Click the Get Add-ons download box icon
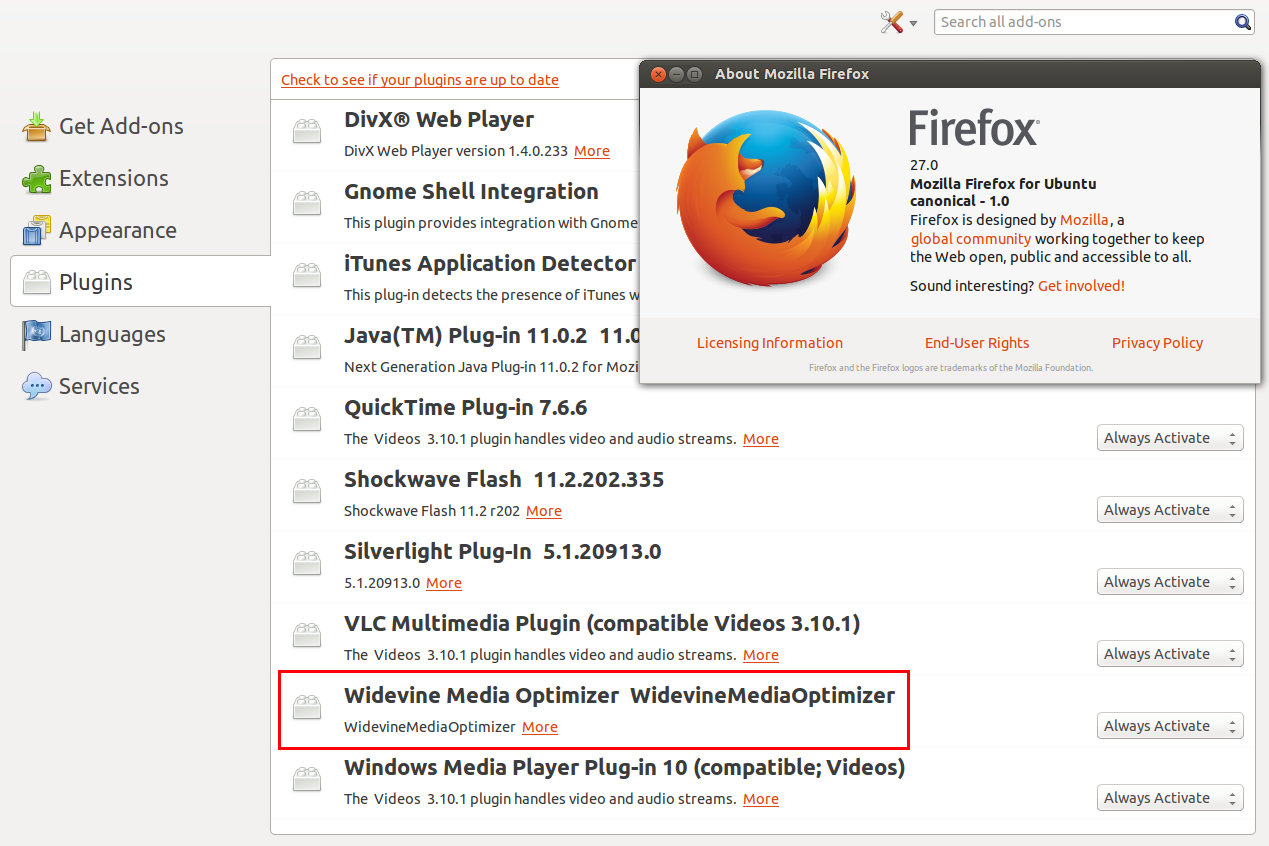 click(37, 126)
